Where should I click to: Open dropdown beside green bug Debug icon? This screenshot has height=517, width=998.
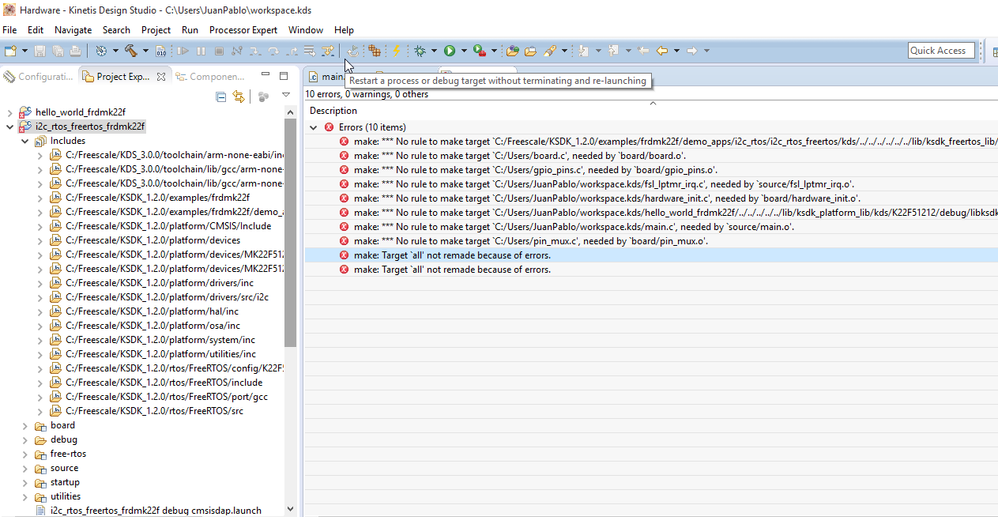click(x=434, y=50)
